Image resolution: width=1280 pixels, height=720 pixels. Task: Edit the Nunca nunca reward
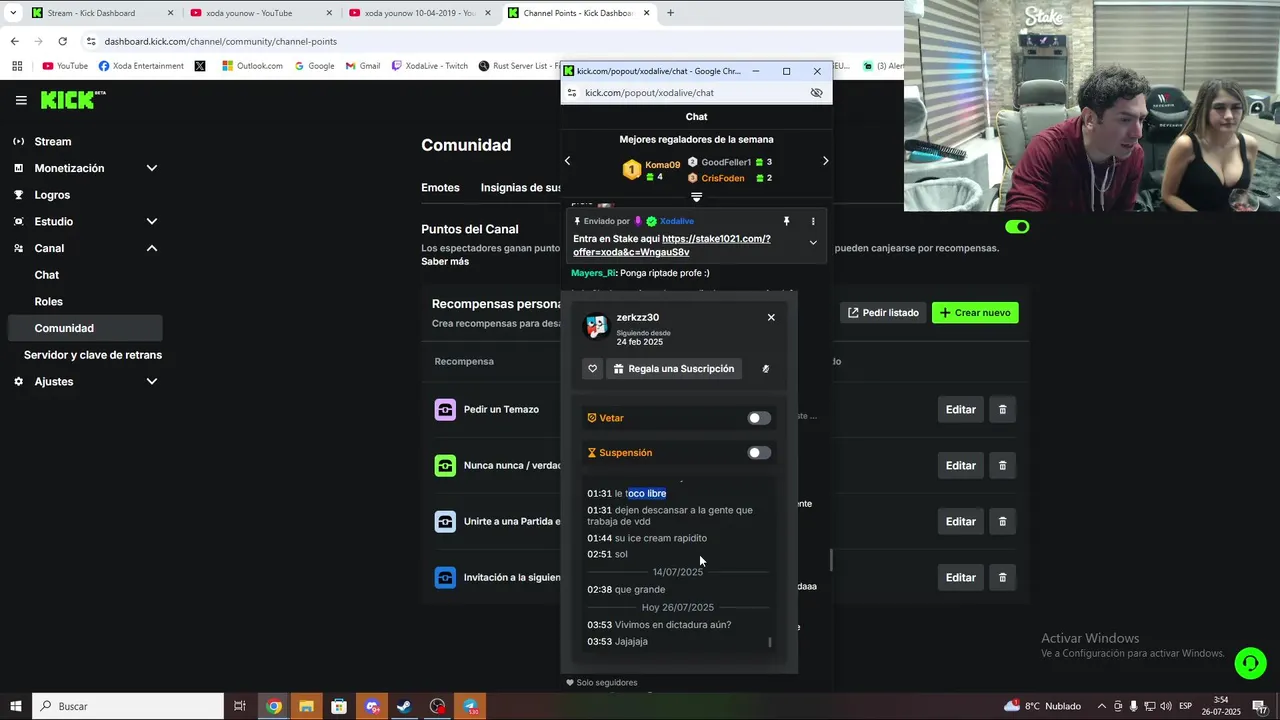960,465
